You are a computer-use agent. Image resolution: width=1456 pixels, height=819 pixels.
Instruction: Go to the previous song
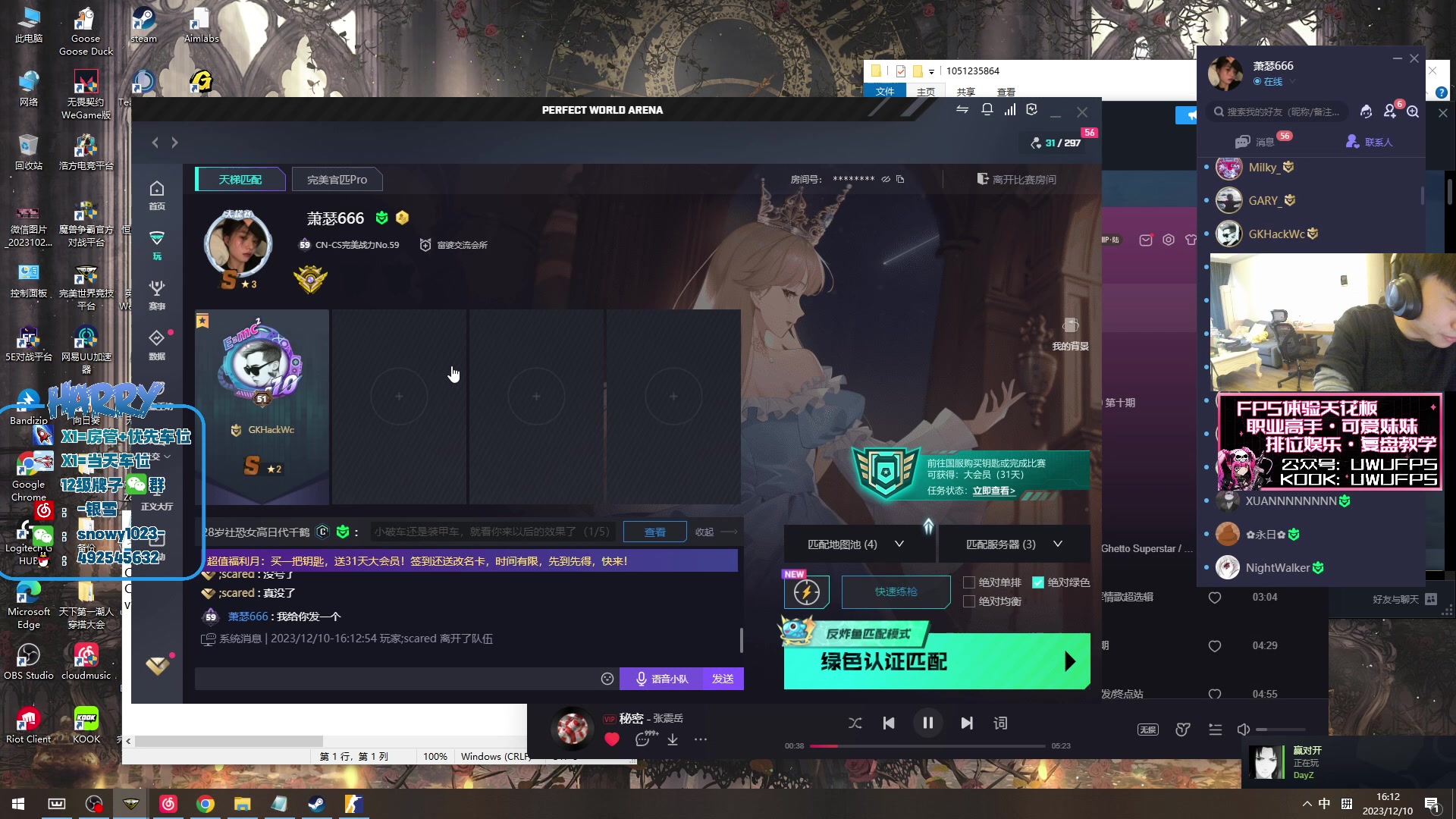(x=889, y=723)
